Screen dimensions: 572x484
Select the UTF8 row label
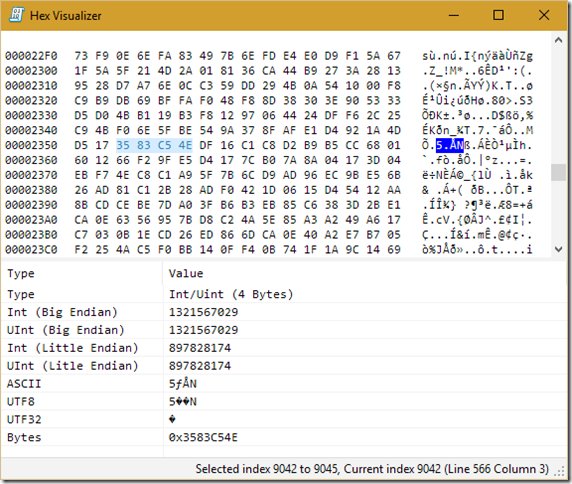(x=21, y=402)
